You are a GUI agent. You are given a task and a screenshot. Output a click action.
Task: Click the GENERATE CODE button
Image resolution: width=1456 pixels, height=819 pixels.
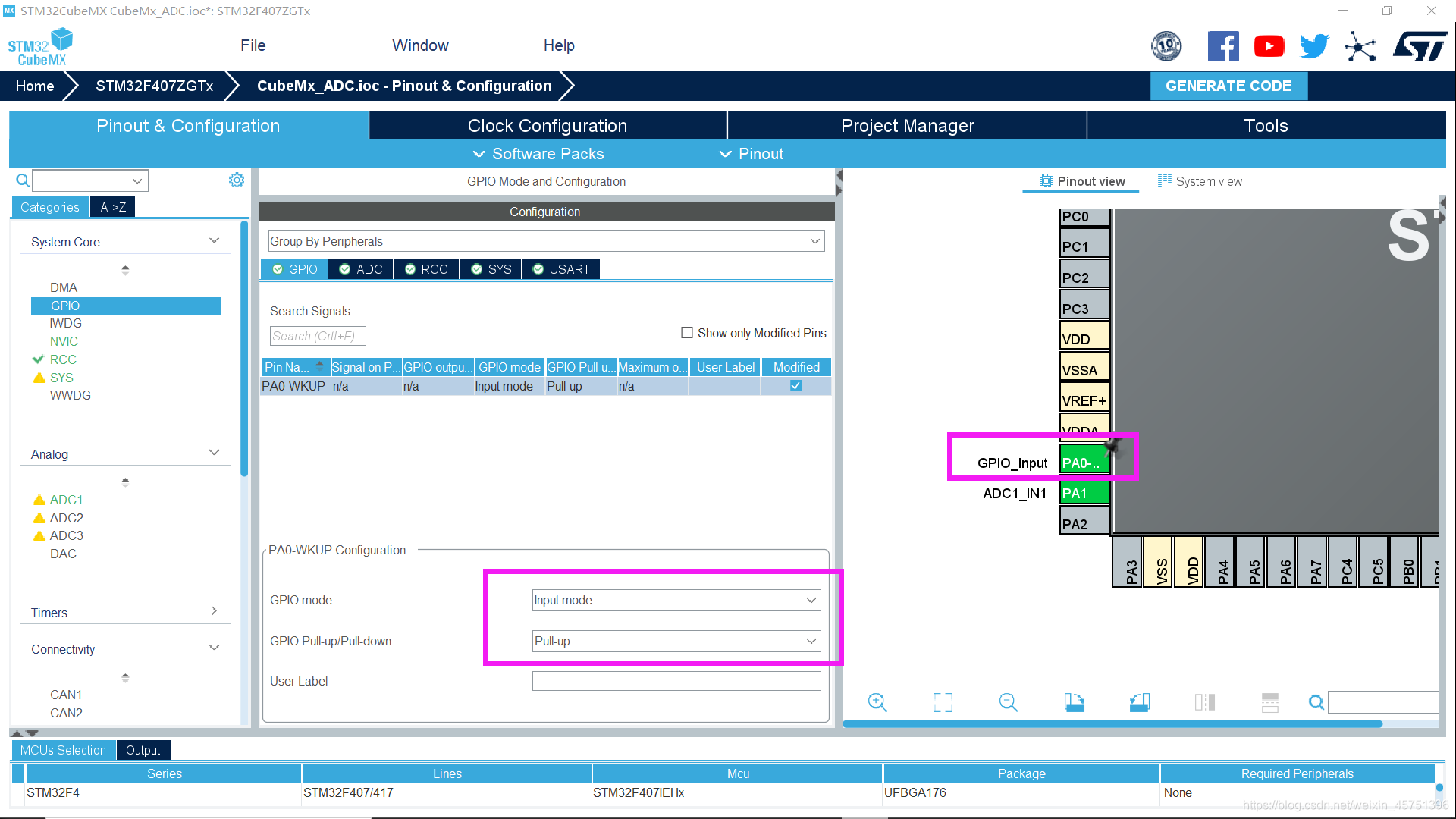tap(1229, 86)
